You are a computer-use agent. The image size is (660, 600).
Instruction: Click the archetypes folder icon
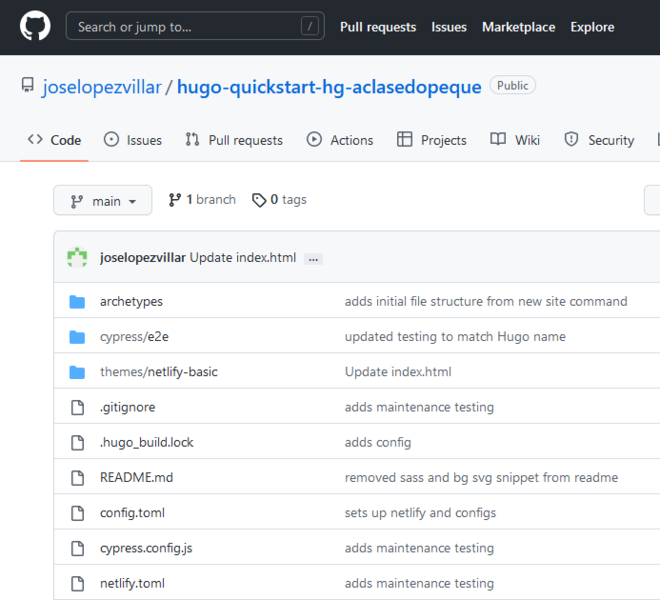click(x=77, y=301)
